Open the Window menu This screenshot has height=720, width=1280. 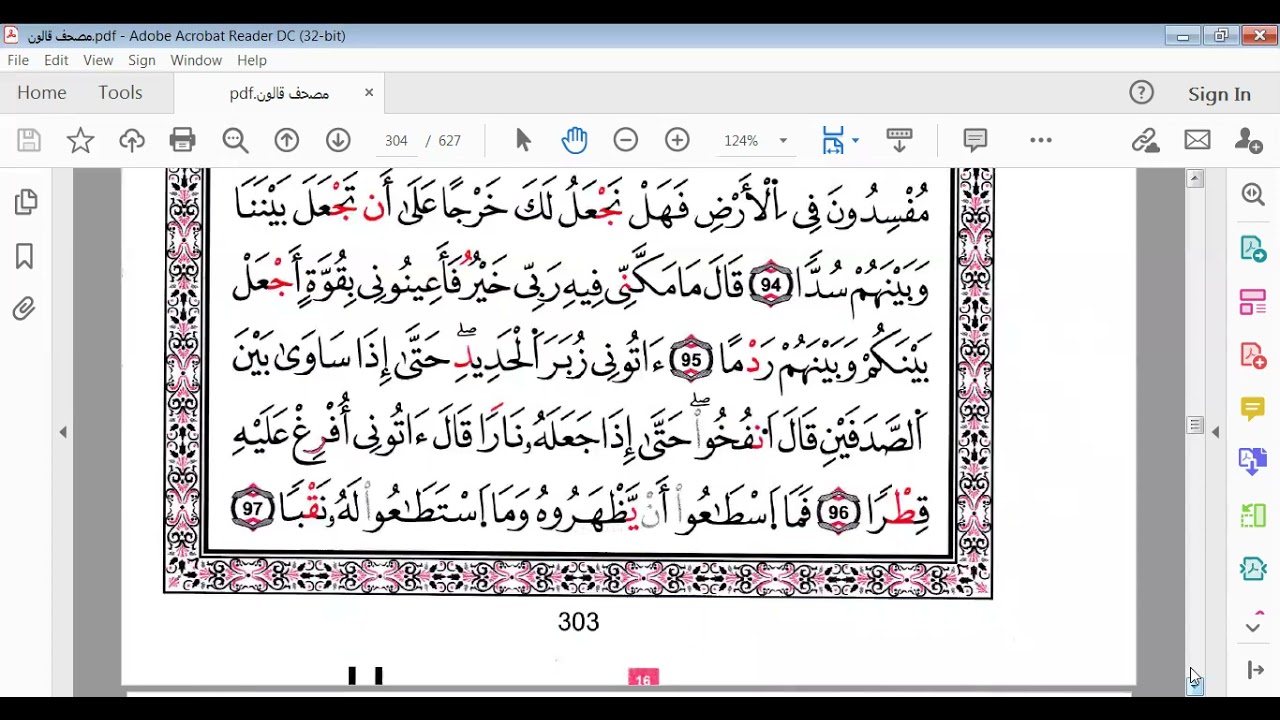[x=196, y=60]
